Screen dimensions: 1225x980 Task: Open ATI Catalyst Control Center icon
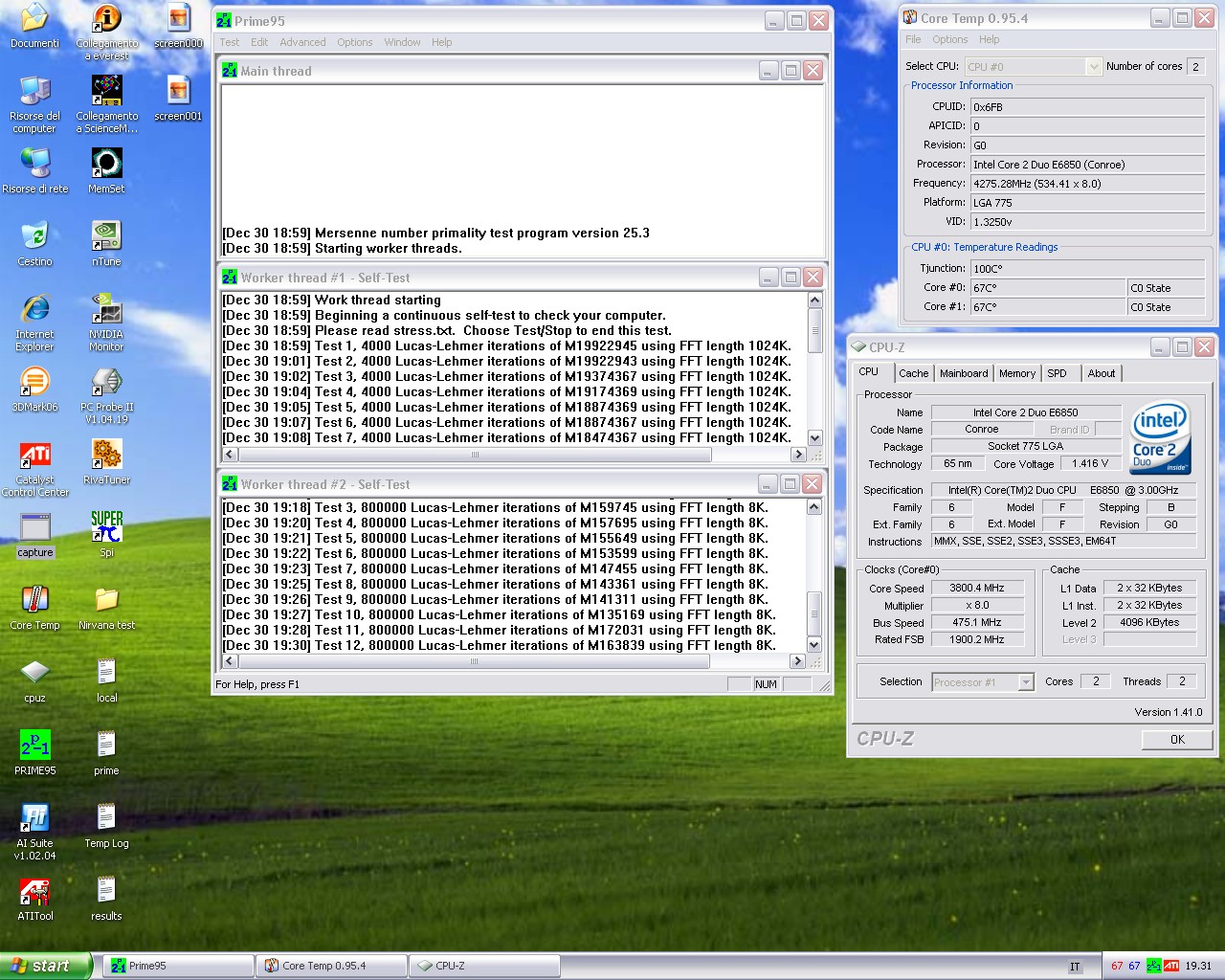(x=34, y=469)
